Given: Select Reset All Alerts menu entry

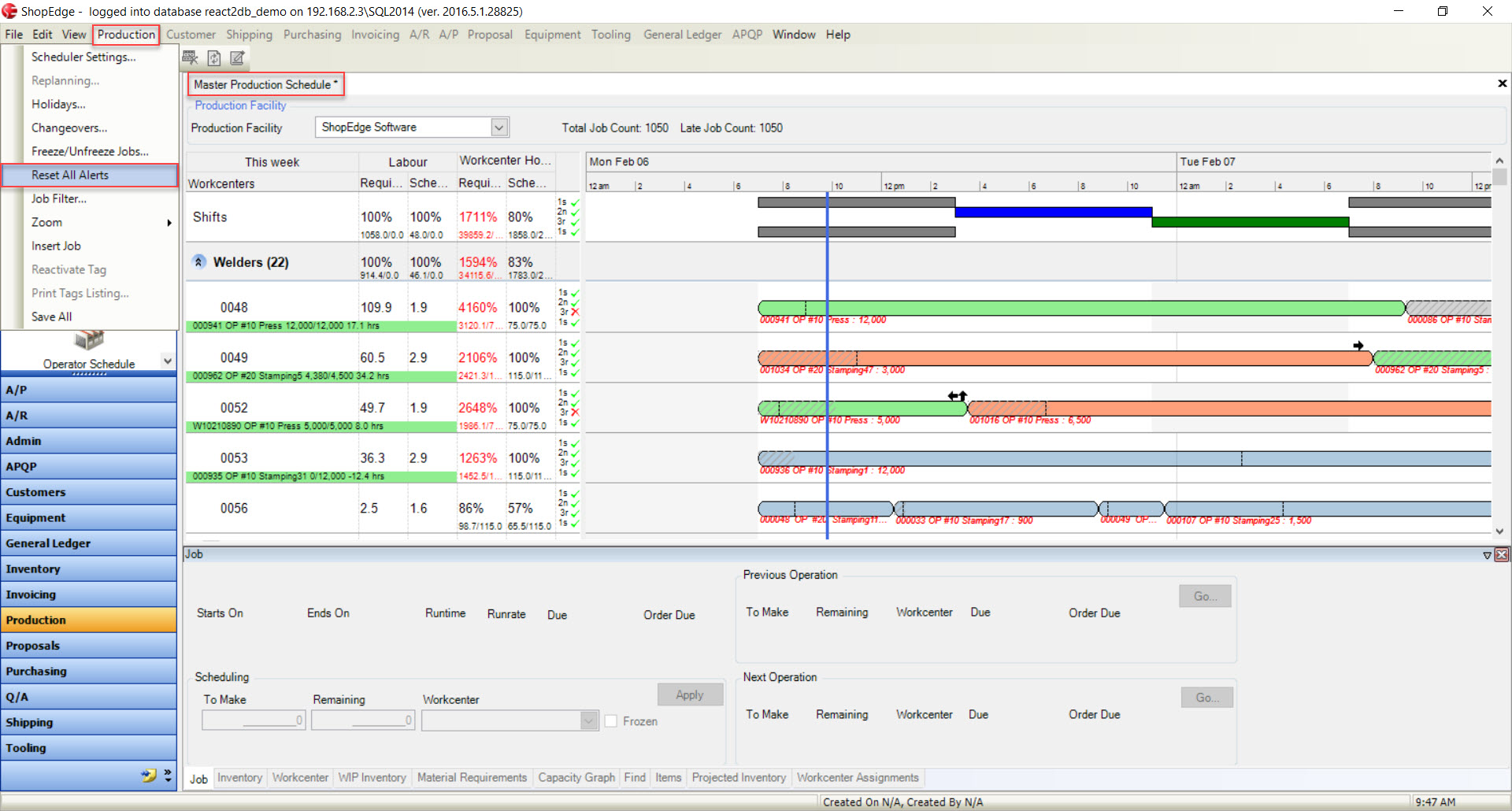Looking at the screenshot, I should pyautogui.click(x=90, y=175).
